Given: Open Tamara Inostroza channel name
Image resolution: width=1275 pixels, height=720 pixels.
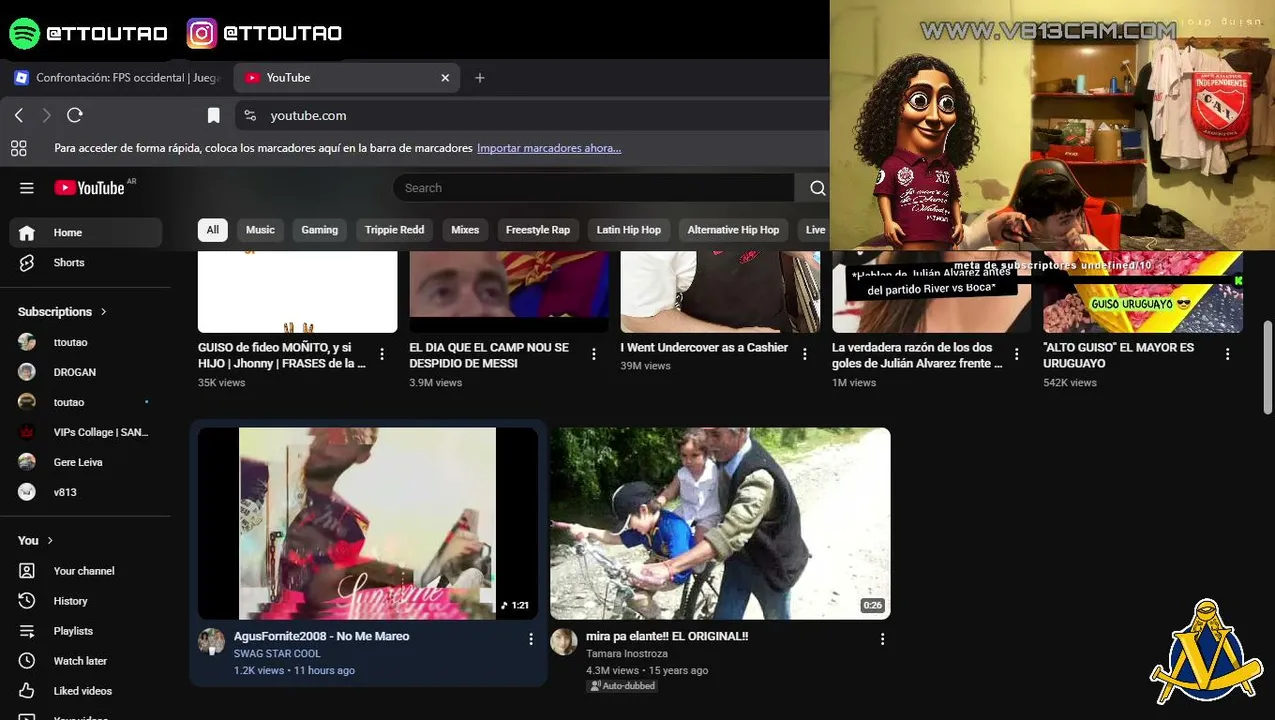Looking at the screenshot, I should coord(627,654).
